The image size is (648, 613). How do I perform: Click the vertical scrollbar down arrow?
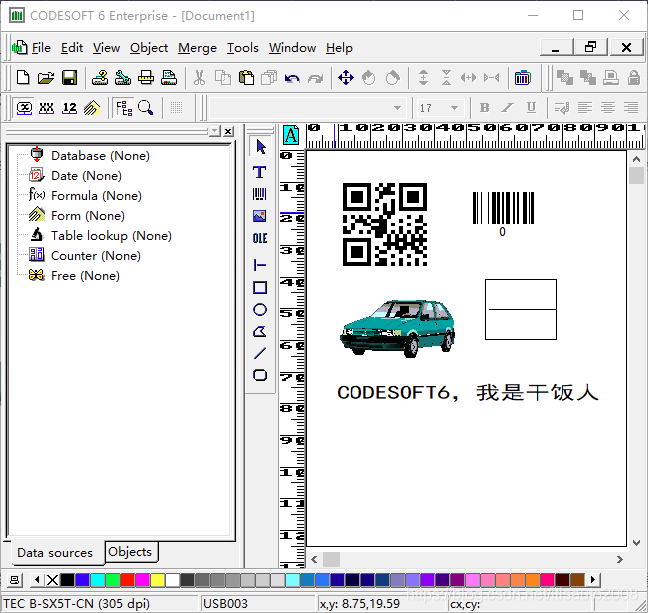(x=637, y=542)
